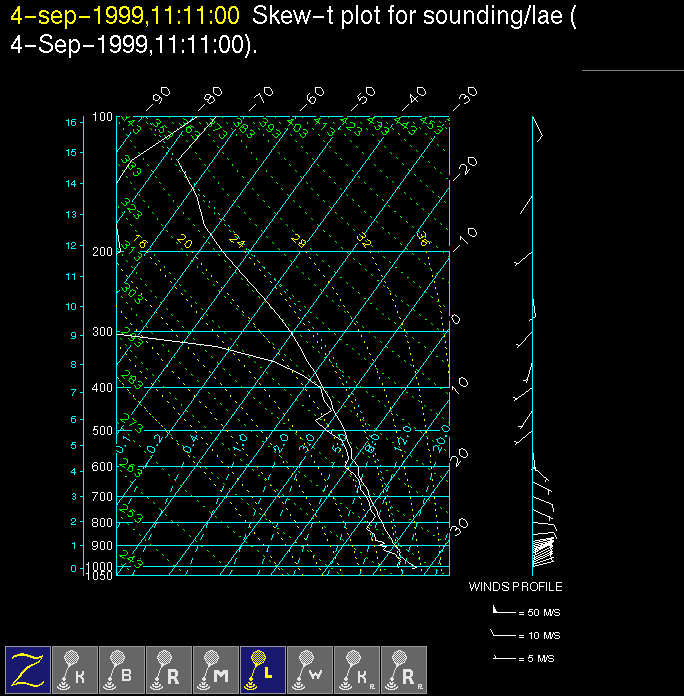
Task: Select the balloon sounding icon labeled B
Action: (x=123, y=669)
